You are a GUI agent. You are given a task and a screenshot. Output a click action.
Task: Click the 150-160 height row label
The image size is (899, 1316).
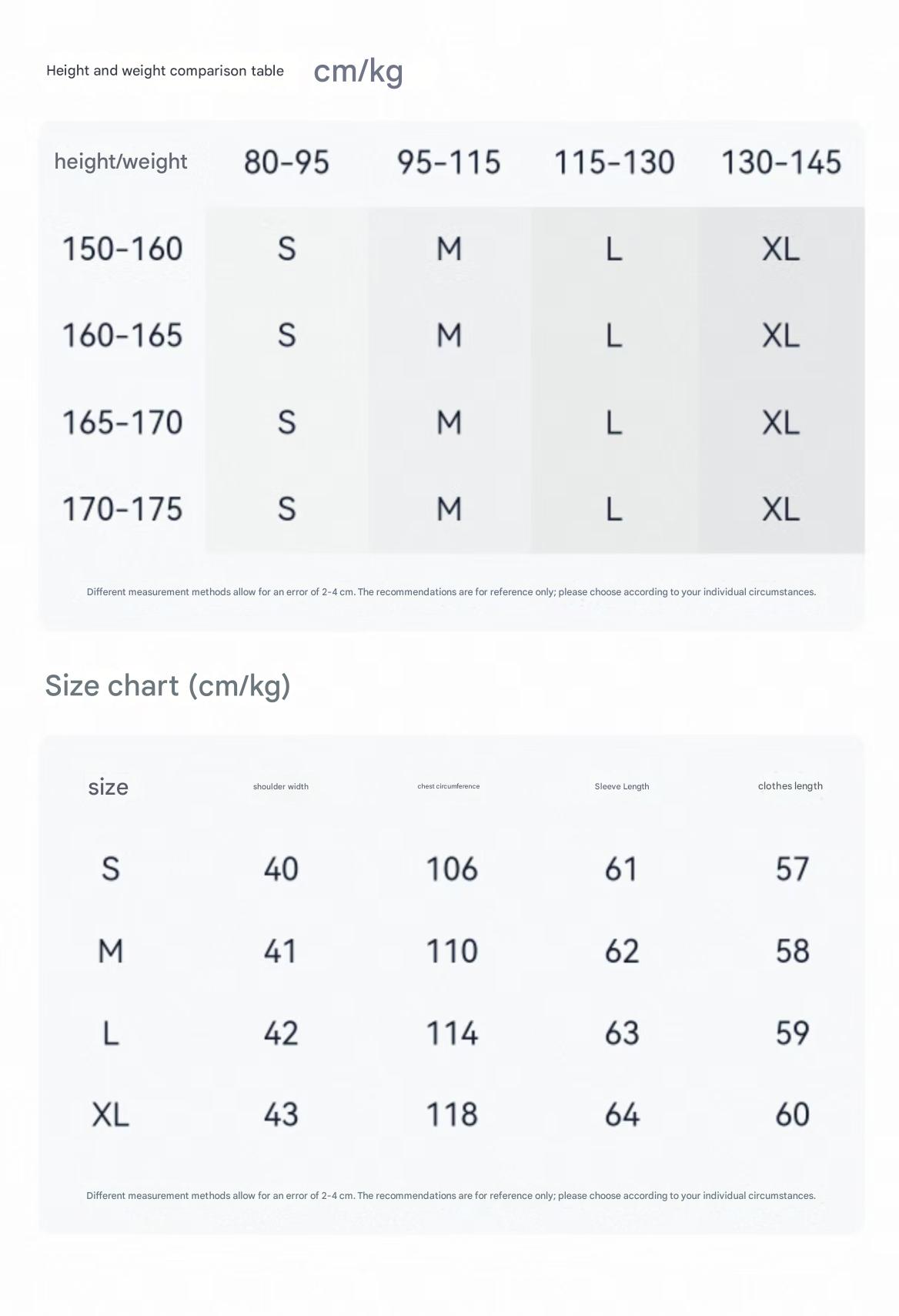coord(122,249)
